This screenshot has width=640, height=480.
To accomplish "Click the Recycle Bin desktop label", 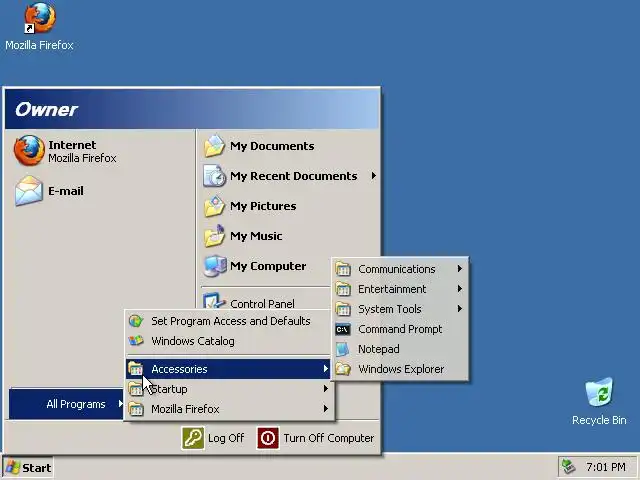I will coord(599,420).
